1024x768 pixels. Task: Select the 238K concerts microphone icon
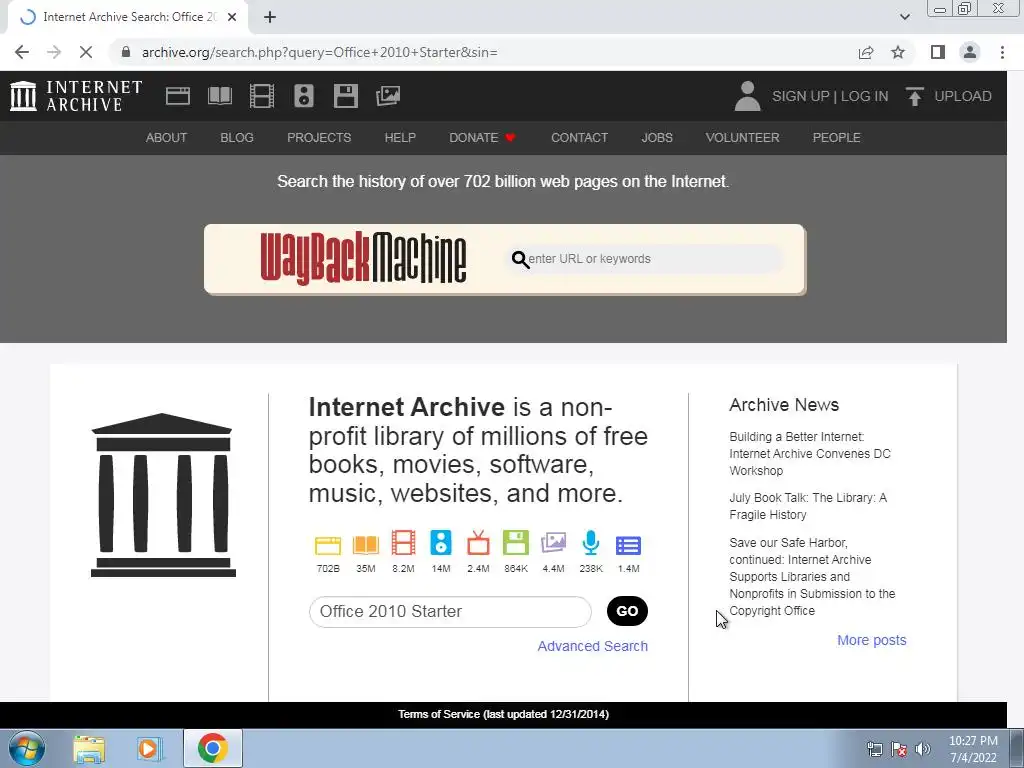pyautogui.click(x=591, y=543)
